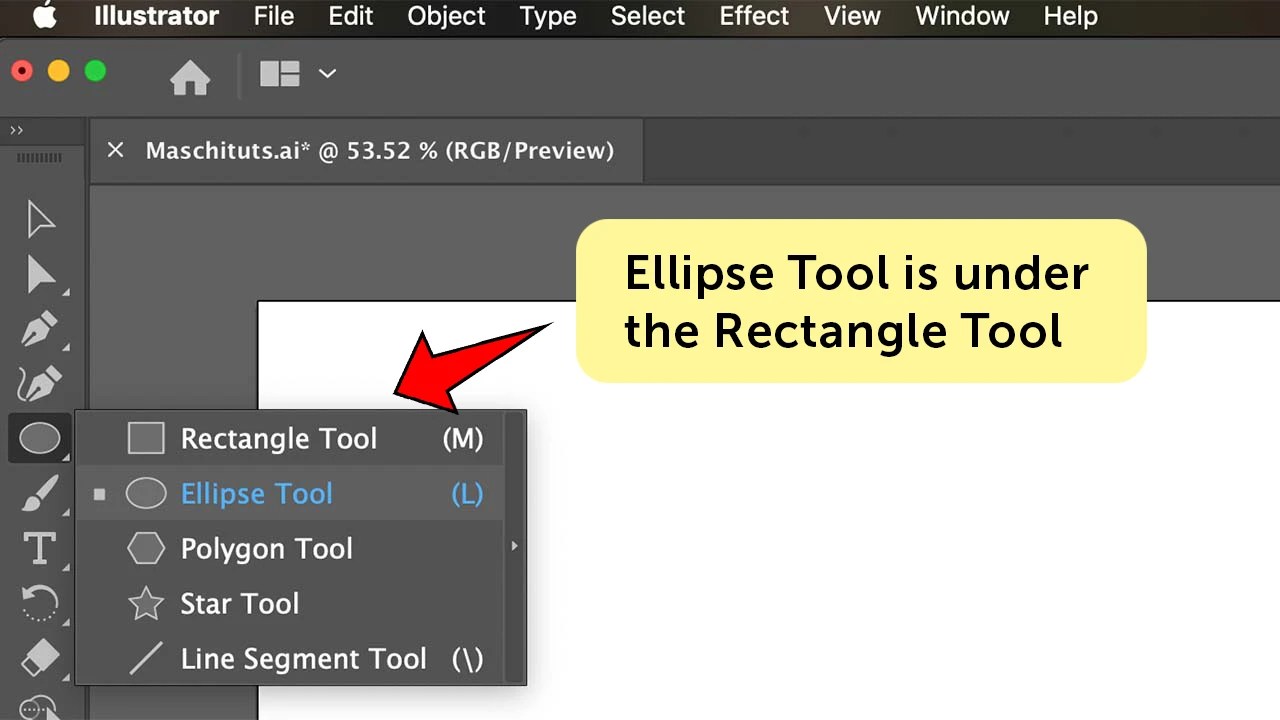Select the Type tool
The height and width of the screenshot is (720, 1280).
tap(40, 548)
